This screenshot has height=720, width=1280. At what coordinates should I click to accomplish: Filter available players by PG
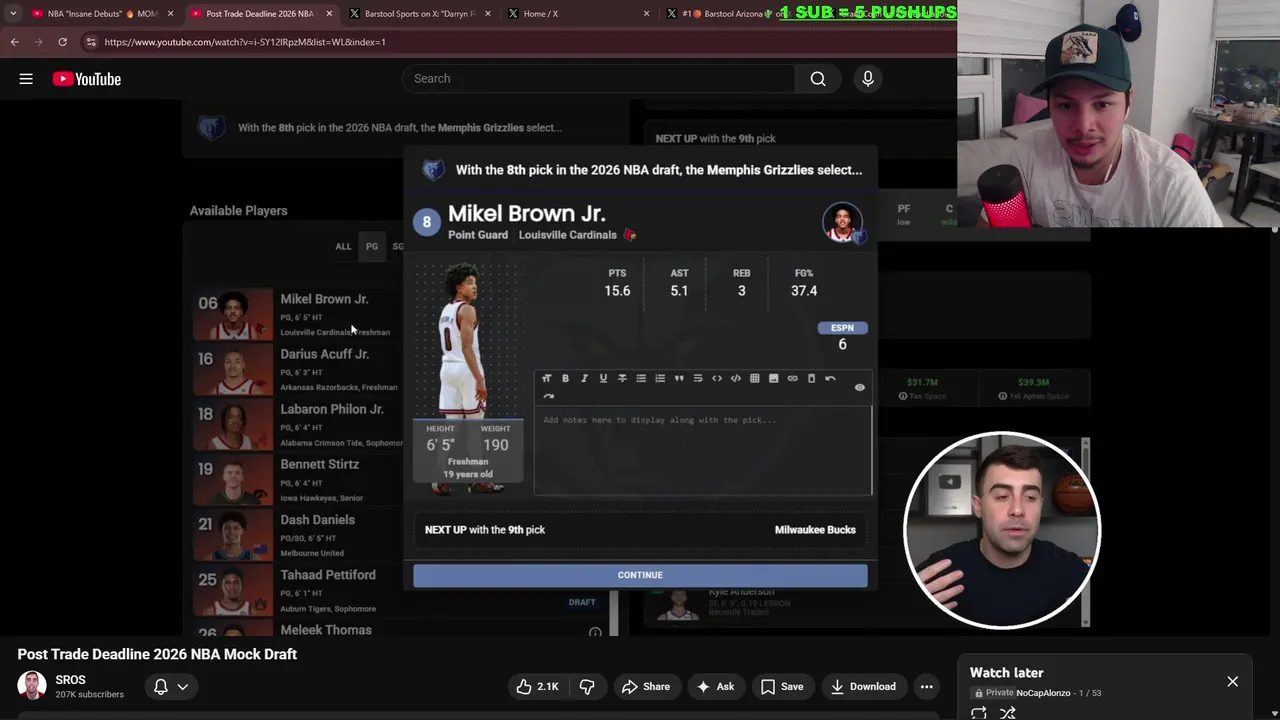372,246
